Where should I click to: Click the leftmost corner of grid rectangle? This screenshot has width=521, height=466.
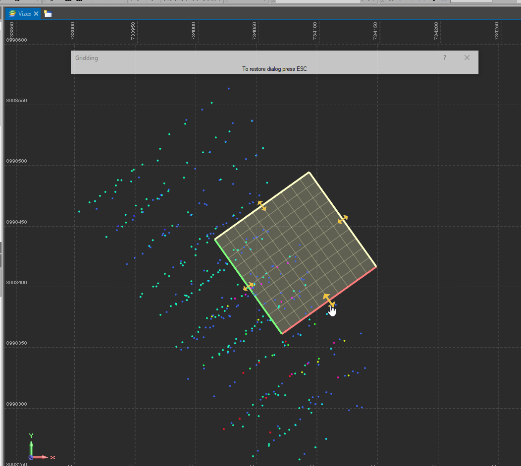point(215,239)
